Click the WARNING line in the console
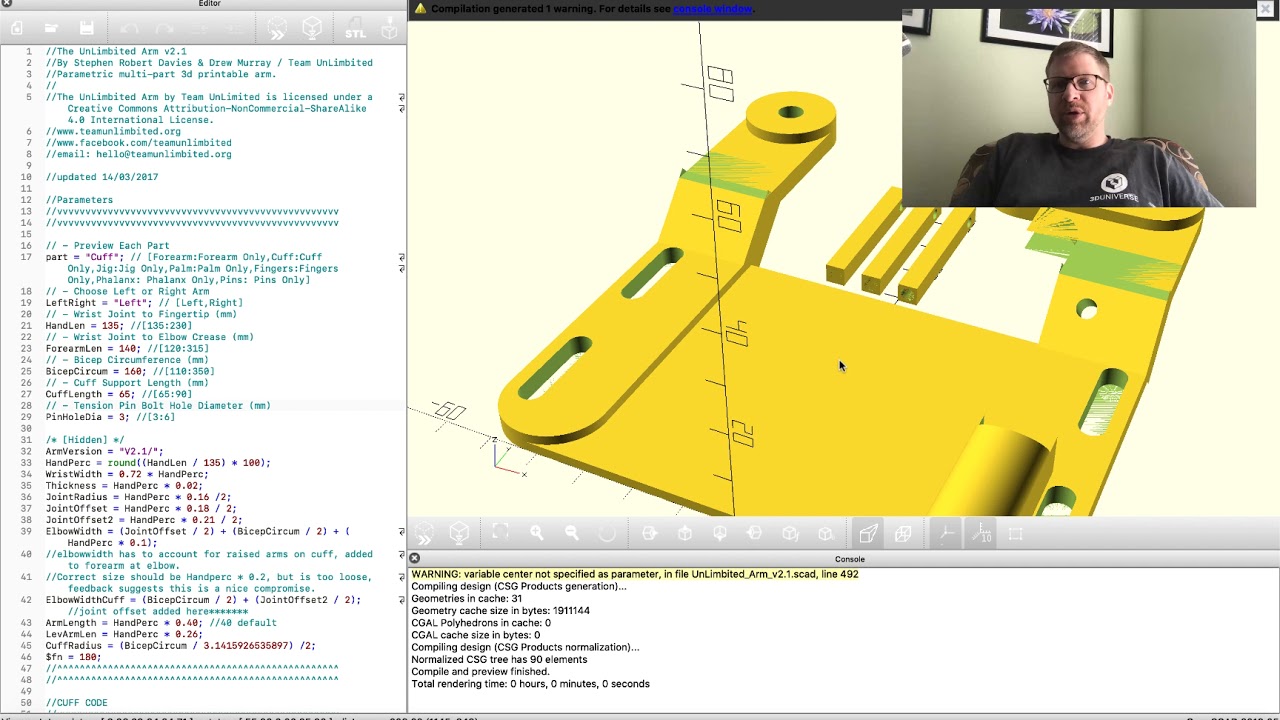The height and width of the screenshot is (720, 1280). 635,574
